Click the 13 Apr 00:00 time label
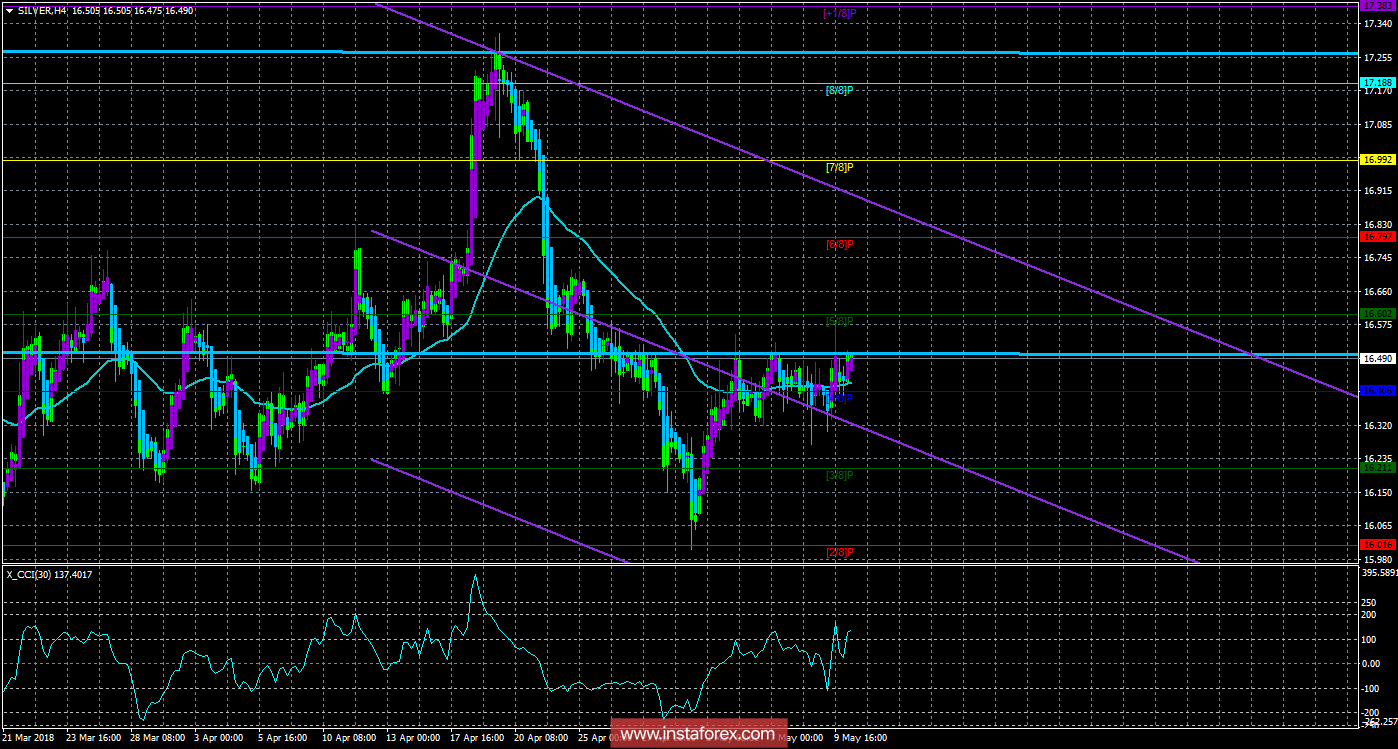 413,738
